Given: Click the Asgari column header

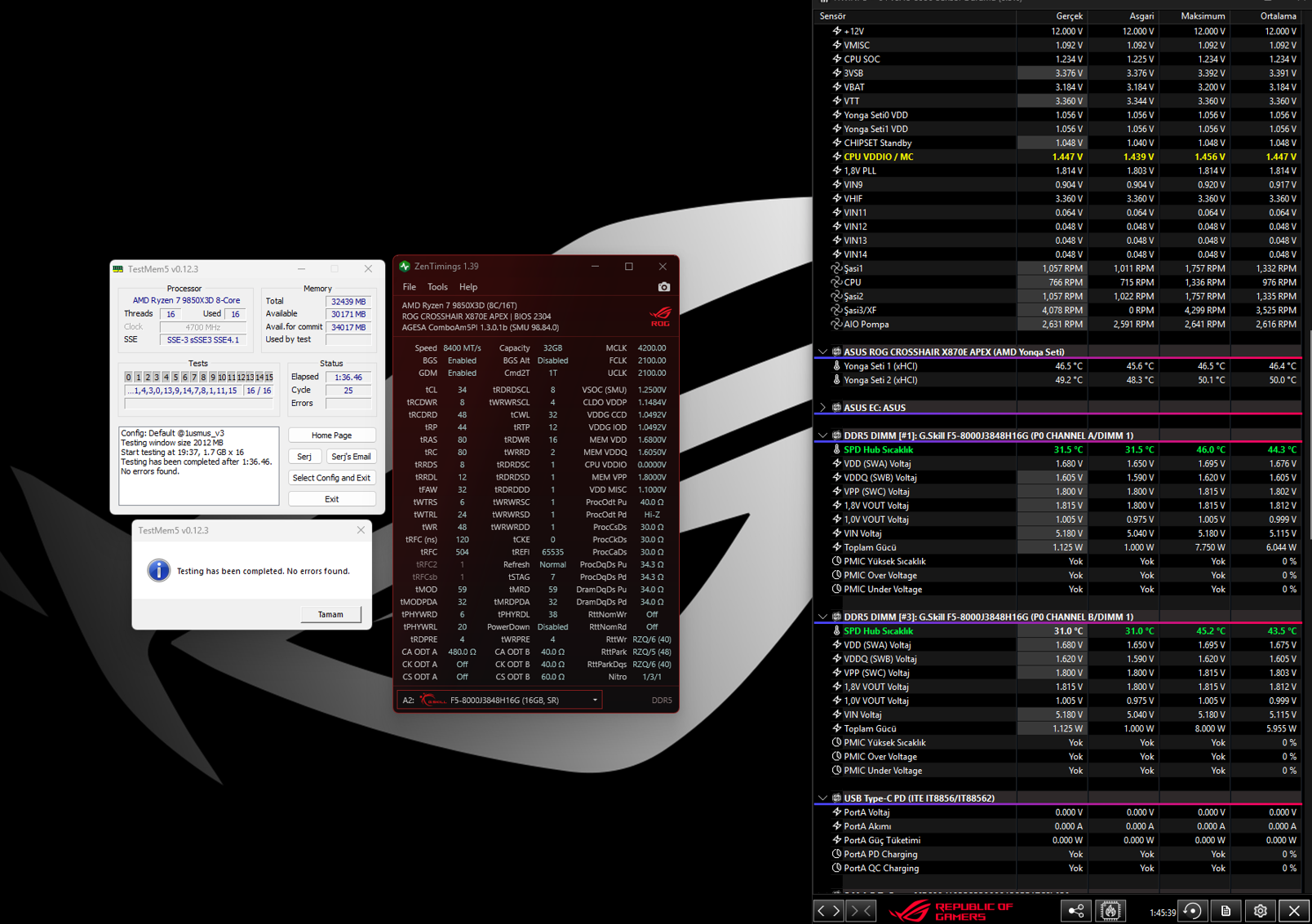Looking at the screenshot, I should pos(1123,16).
